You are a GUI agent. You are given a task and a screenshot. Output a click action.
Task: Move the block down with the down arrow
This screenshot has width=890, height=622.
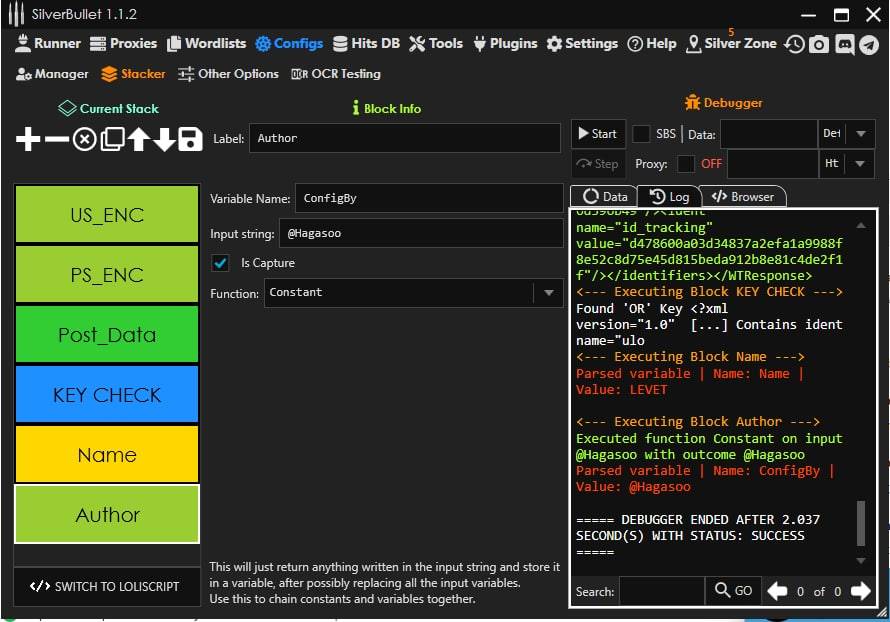click(x=164, y=140)
